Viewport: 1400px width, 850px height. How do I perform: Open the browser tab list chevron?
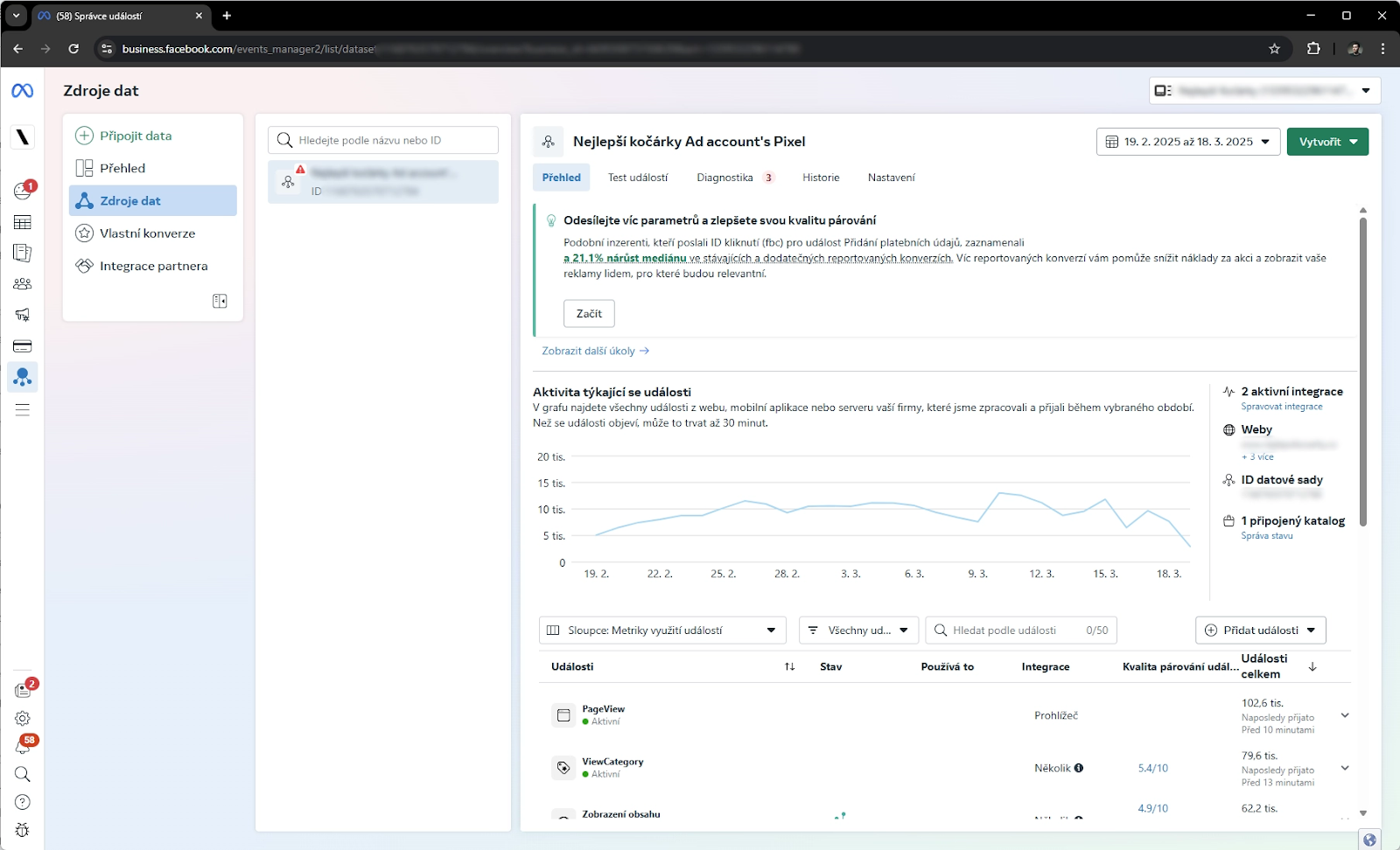pos(16,16)
